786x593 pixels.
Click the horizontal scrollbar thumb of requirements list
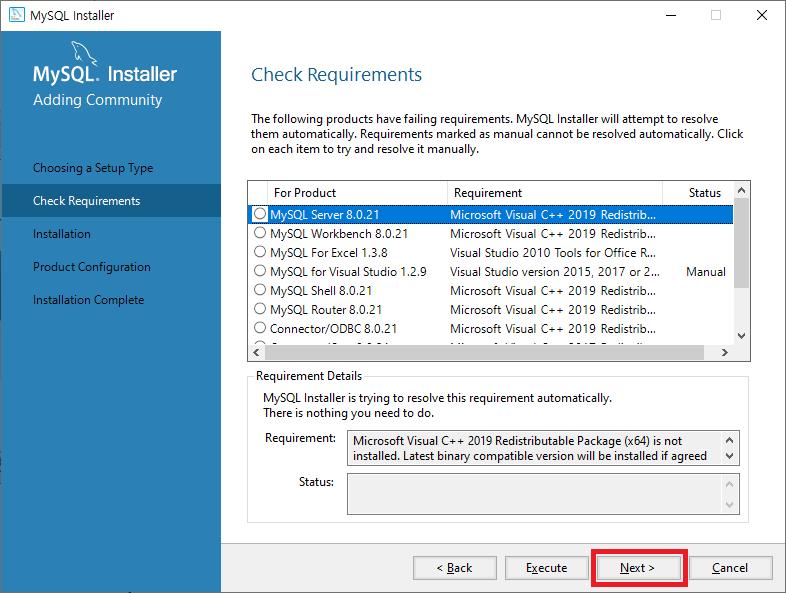[x=484, y=352]
